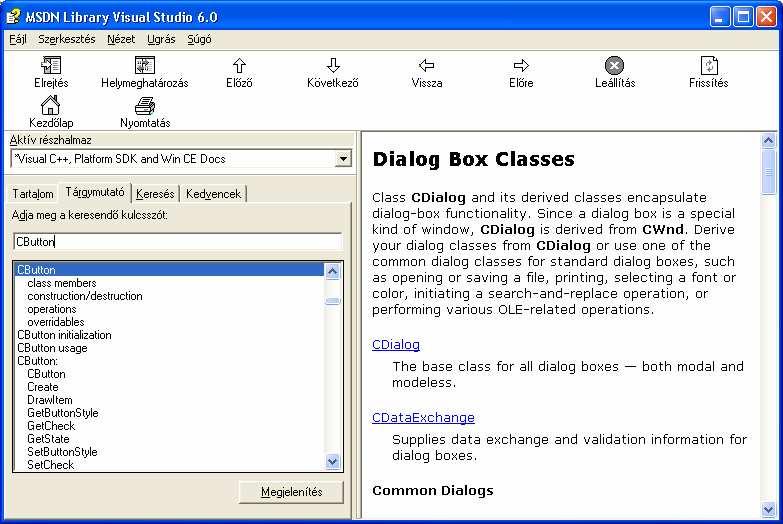Select 'GetState' index entry

tap(48, 439)
